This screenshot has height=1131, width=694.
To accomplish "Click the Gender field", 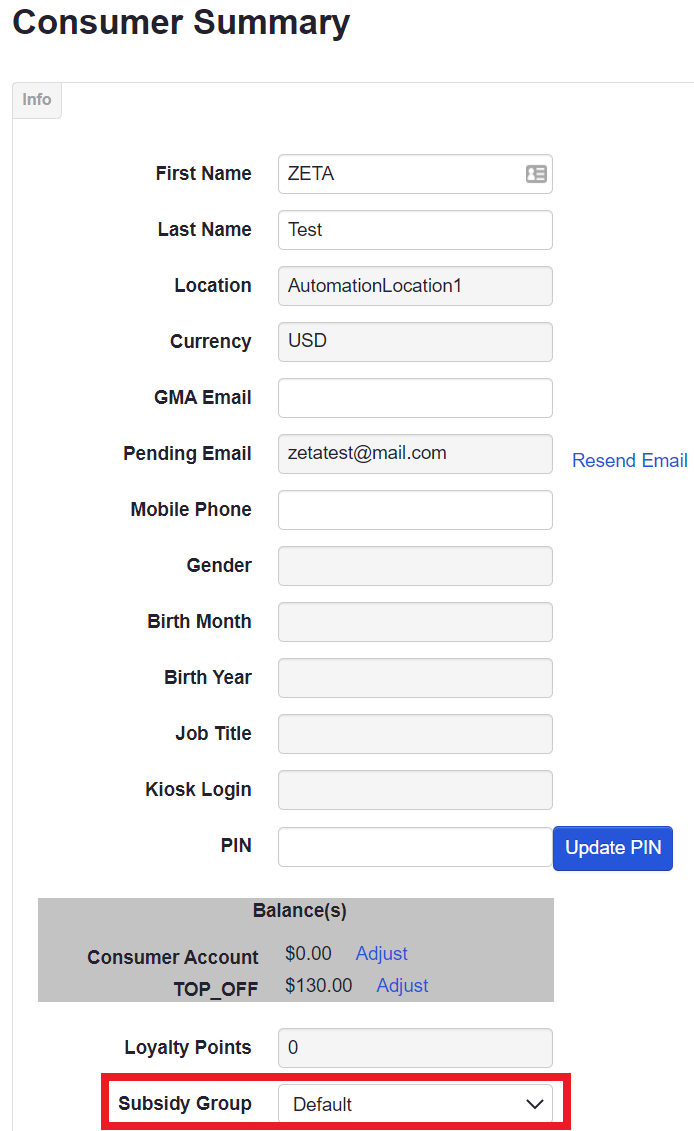I will (416, 566).
